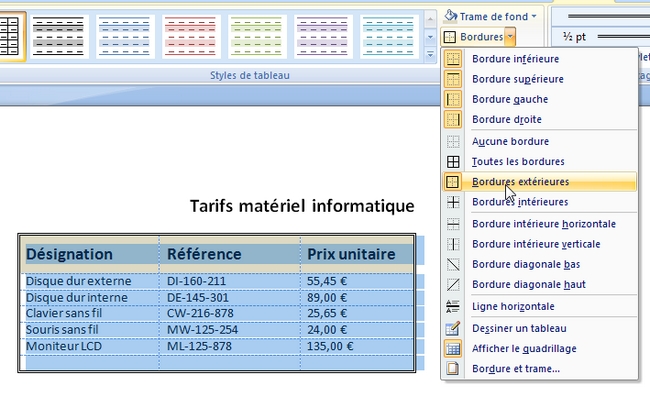Open the Bordures dropdown arrow
The image size is (650, 397).
coord(510,37)
